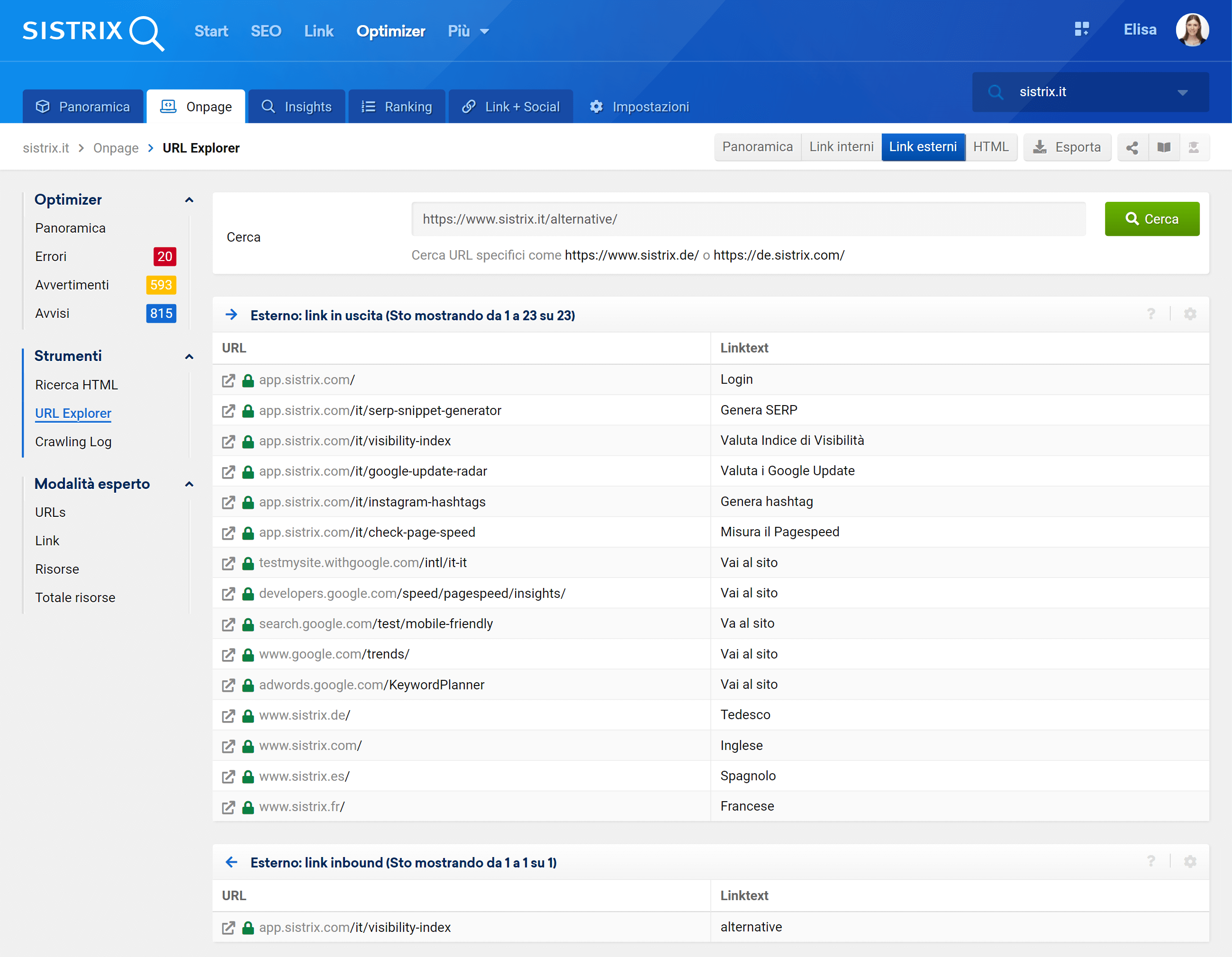Viewport: 1232px width, 957px height.
Task: Open the sistrix.it project dropdown
Action: 1182,92
